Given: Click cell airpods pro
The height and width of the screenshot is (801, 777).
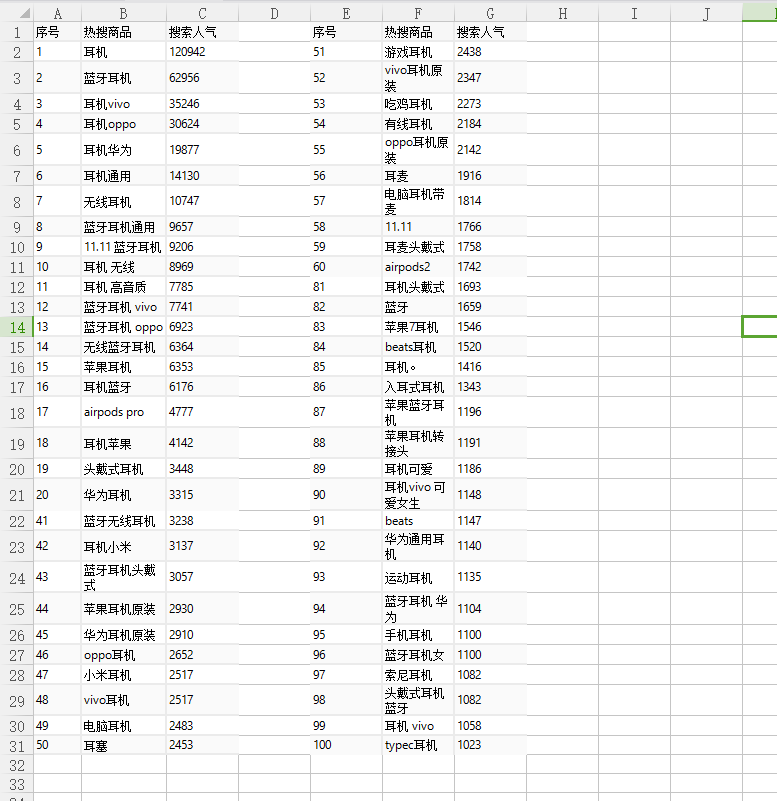Looking at the screenshot, I should [124, 412].
